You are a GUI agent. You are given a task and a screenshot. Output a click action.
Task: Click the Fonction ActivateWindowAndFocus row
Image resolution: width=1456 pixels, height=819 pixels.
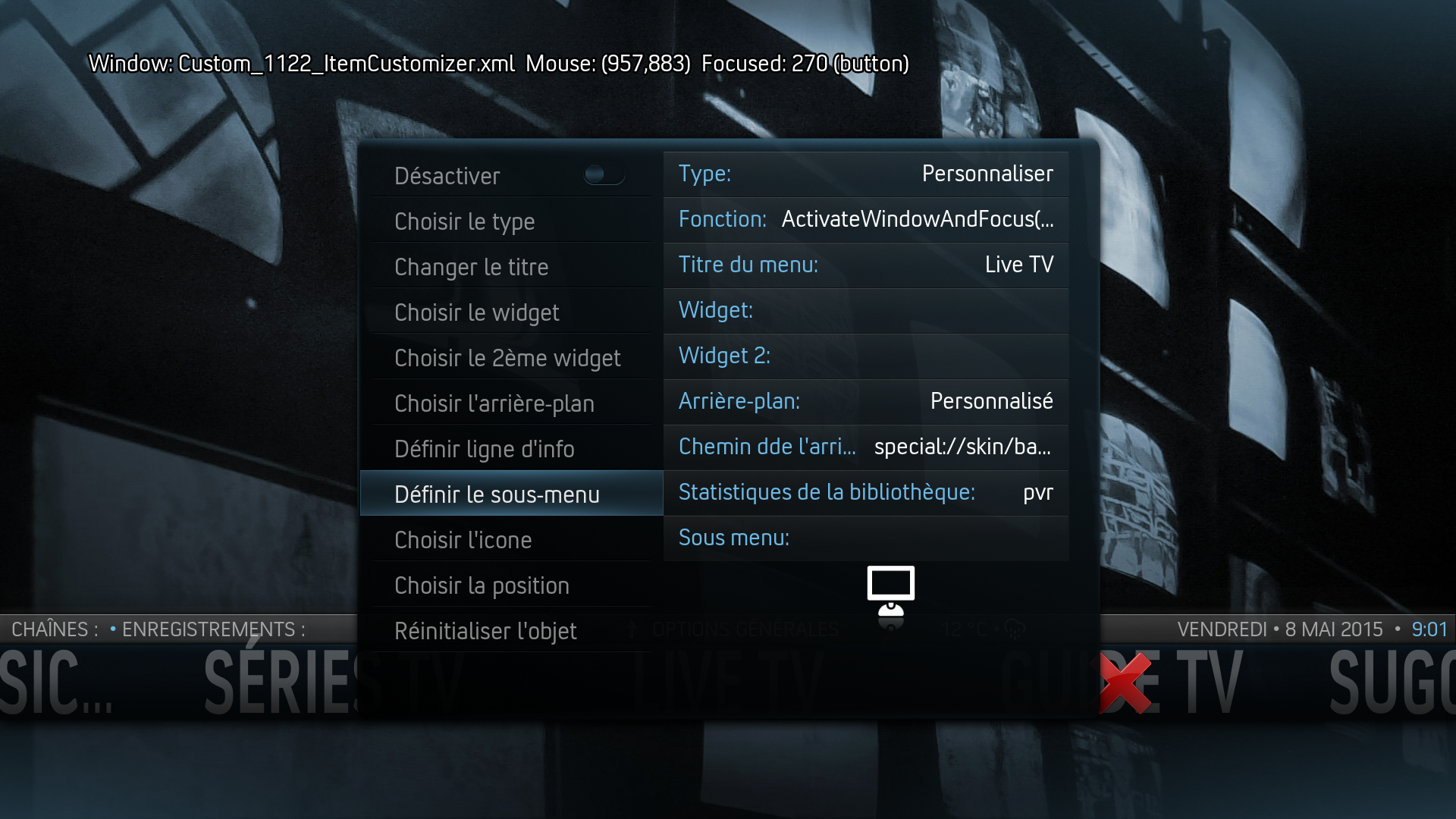865,219
